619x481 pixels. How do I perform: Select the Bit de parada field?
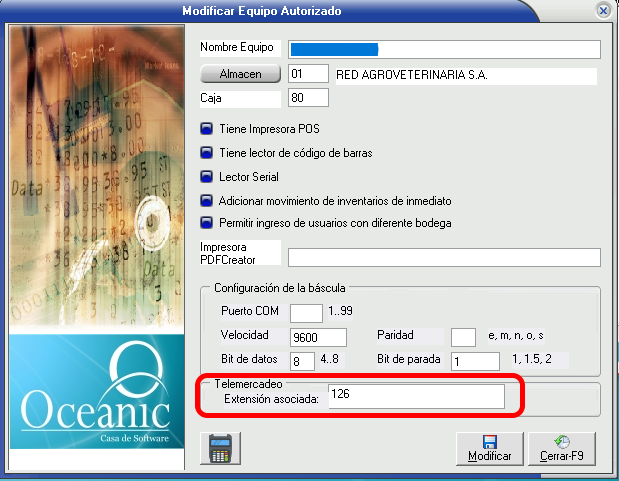(x=474, y=361)
